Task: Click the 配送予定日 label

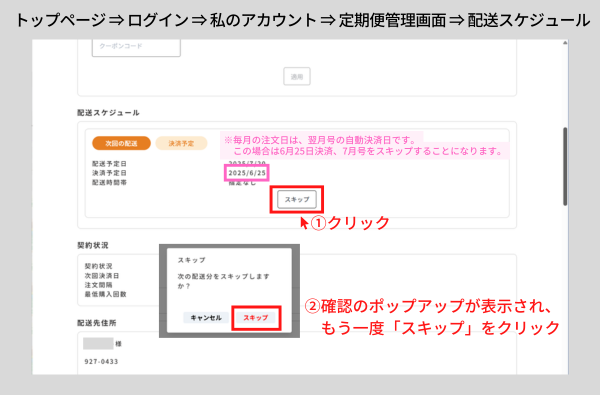Action: [109, 164]
